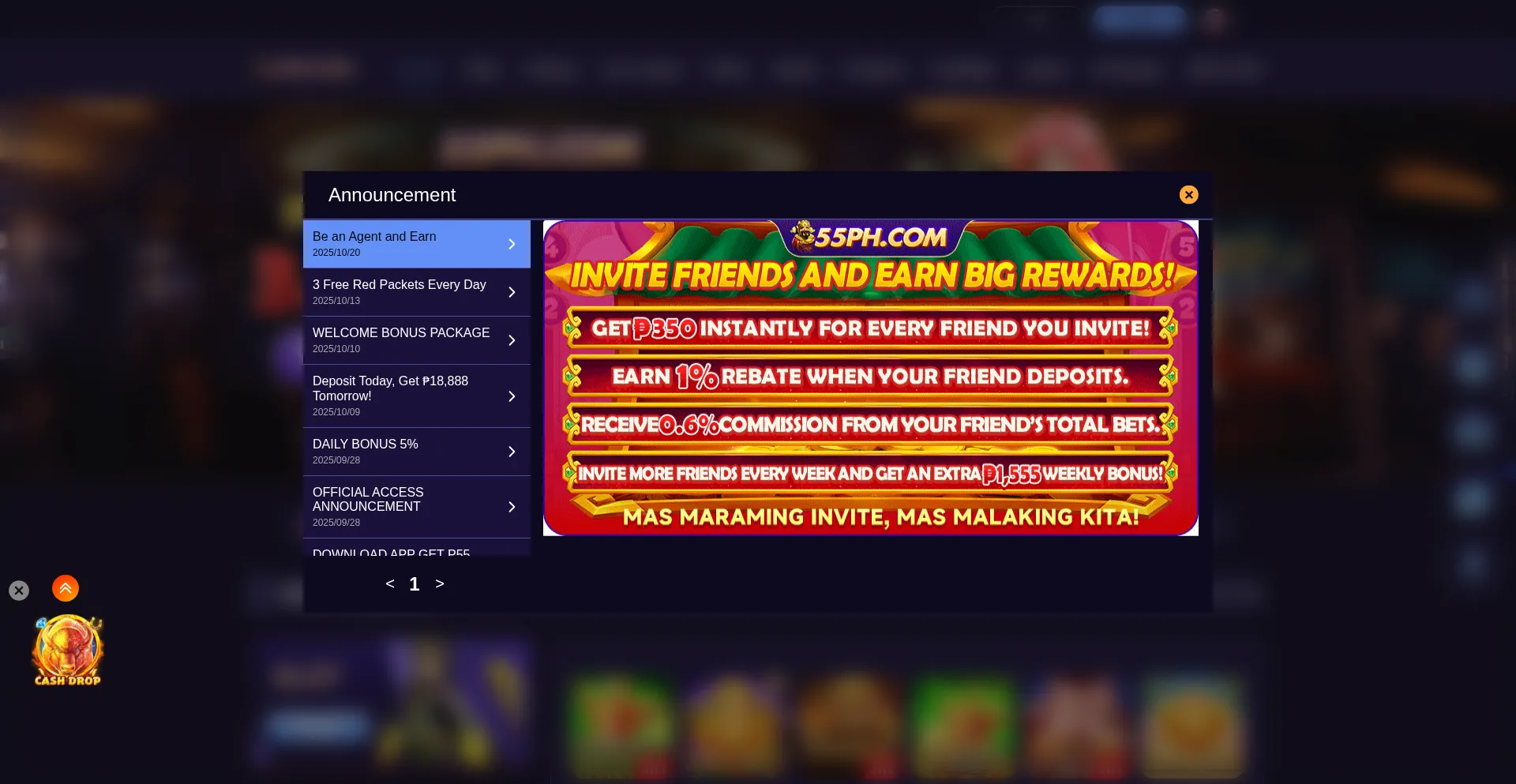Click the 55PH.COM logo on banner
Screen dimensions: 1516x784
click(x=871, y=237)
